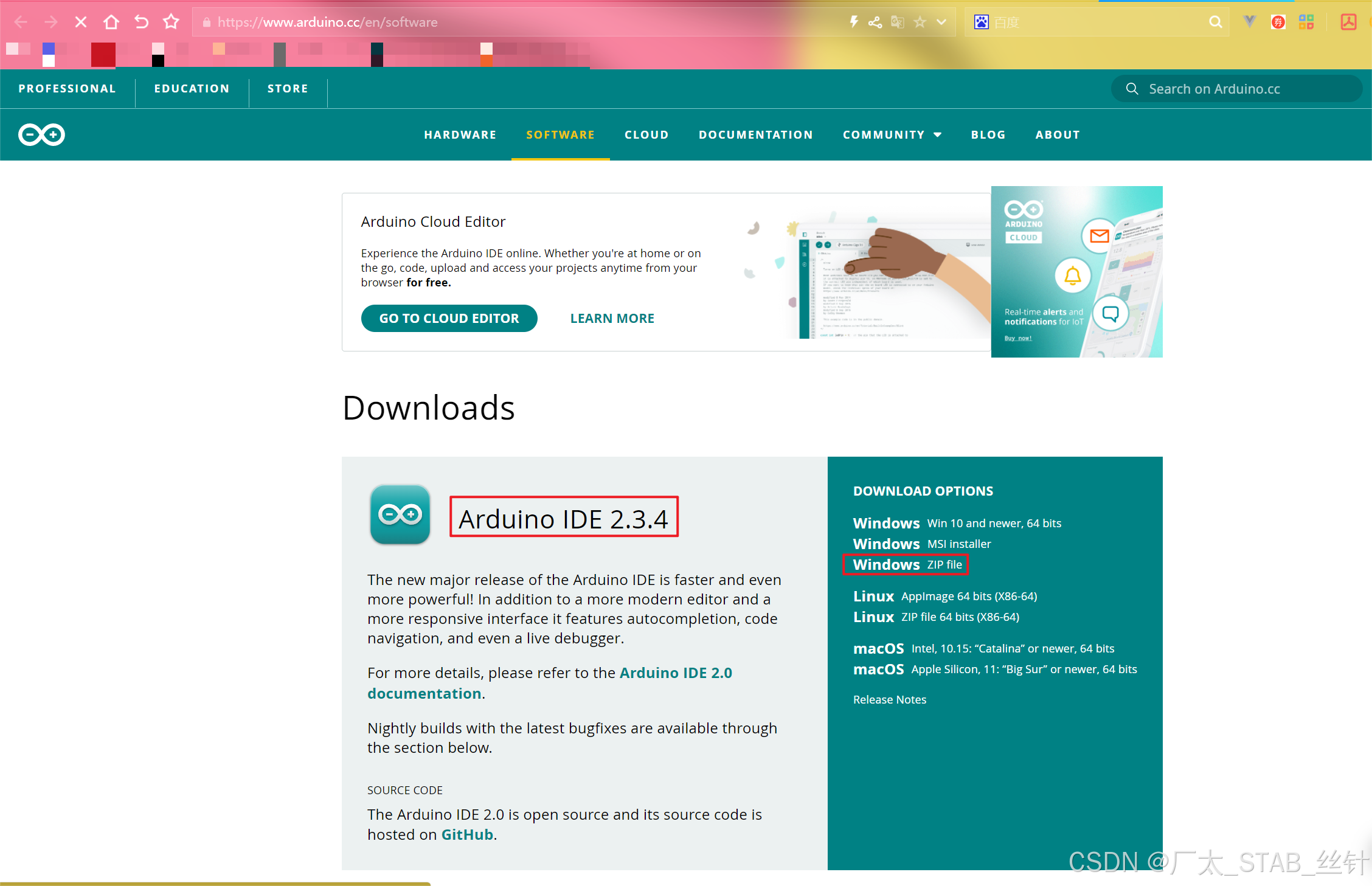Click the translate icon in the address bar
Screen dimensions: 1372x886
(x=898, y=21)
